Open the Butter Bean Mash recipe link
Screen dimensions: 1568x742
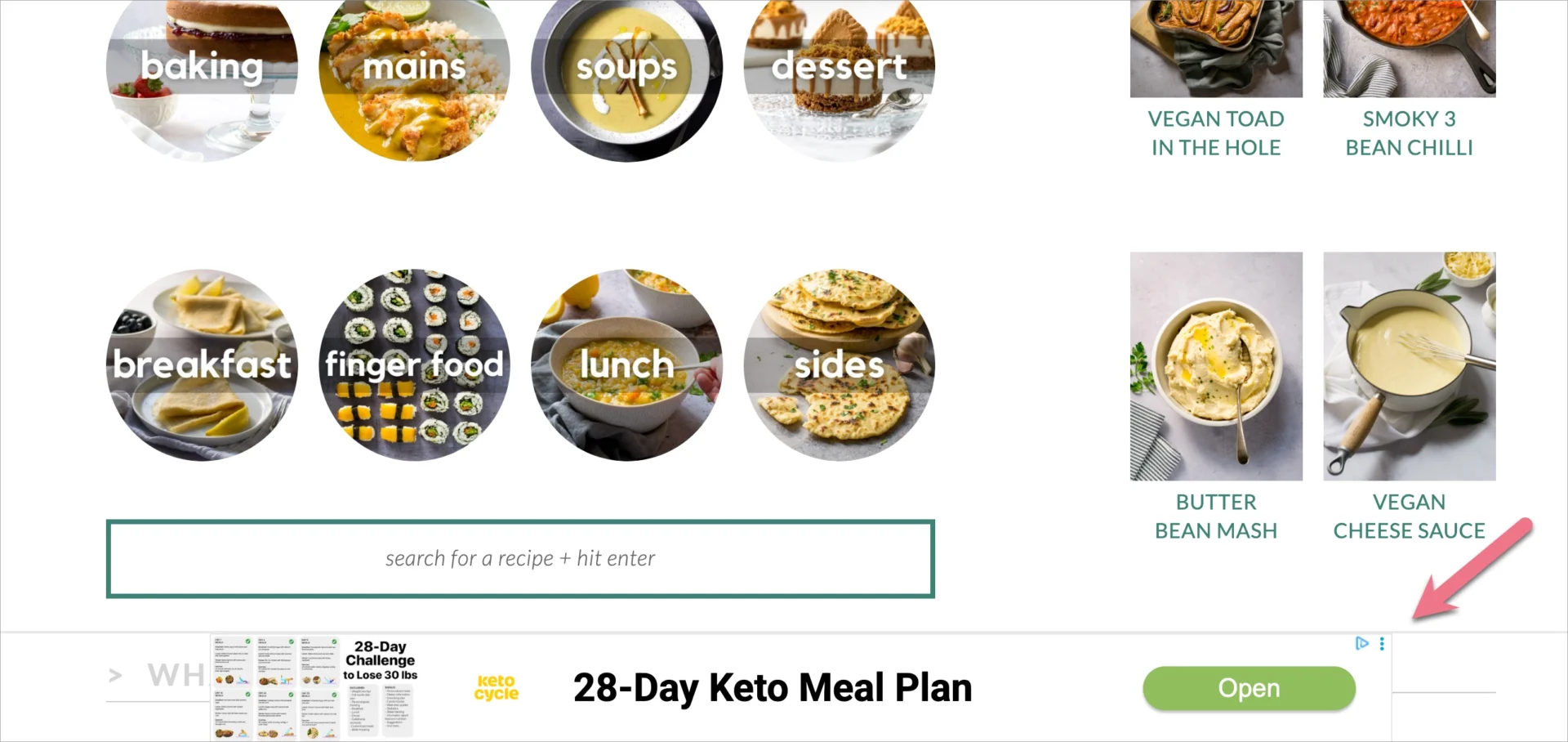pos(1216,516)
